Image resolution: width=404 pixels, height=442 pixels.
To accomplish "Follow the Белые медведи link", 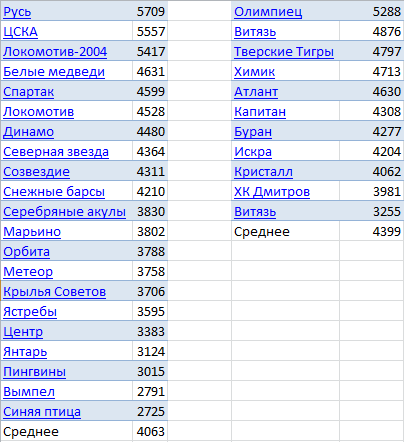I will click(x=54, y=72).
